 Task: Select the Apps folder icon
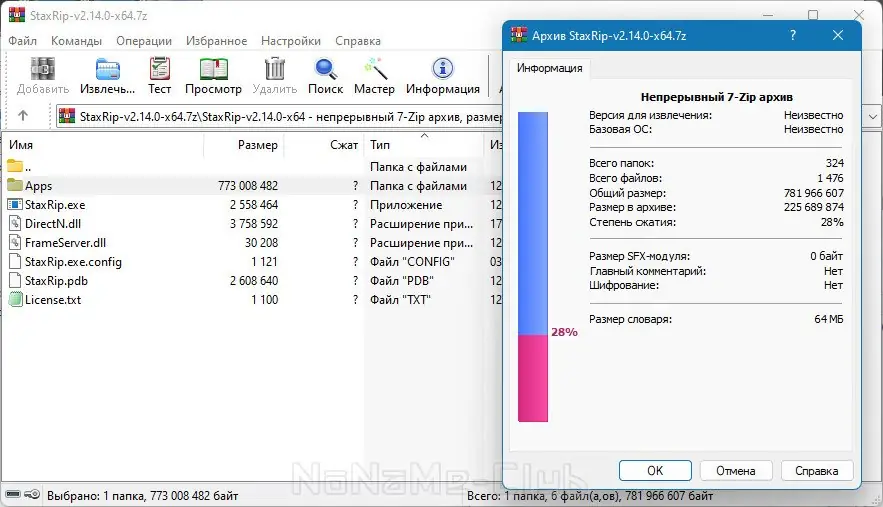tap(15, 185)
